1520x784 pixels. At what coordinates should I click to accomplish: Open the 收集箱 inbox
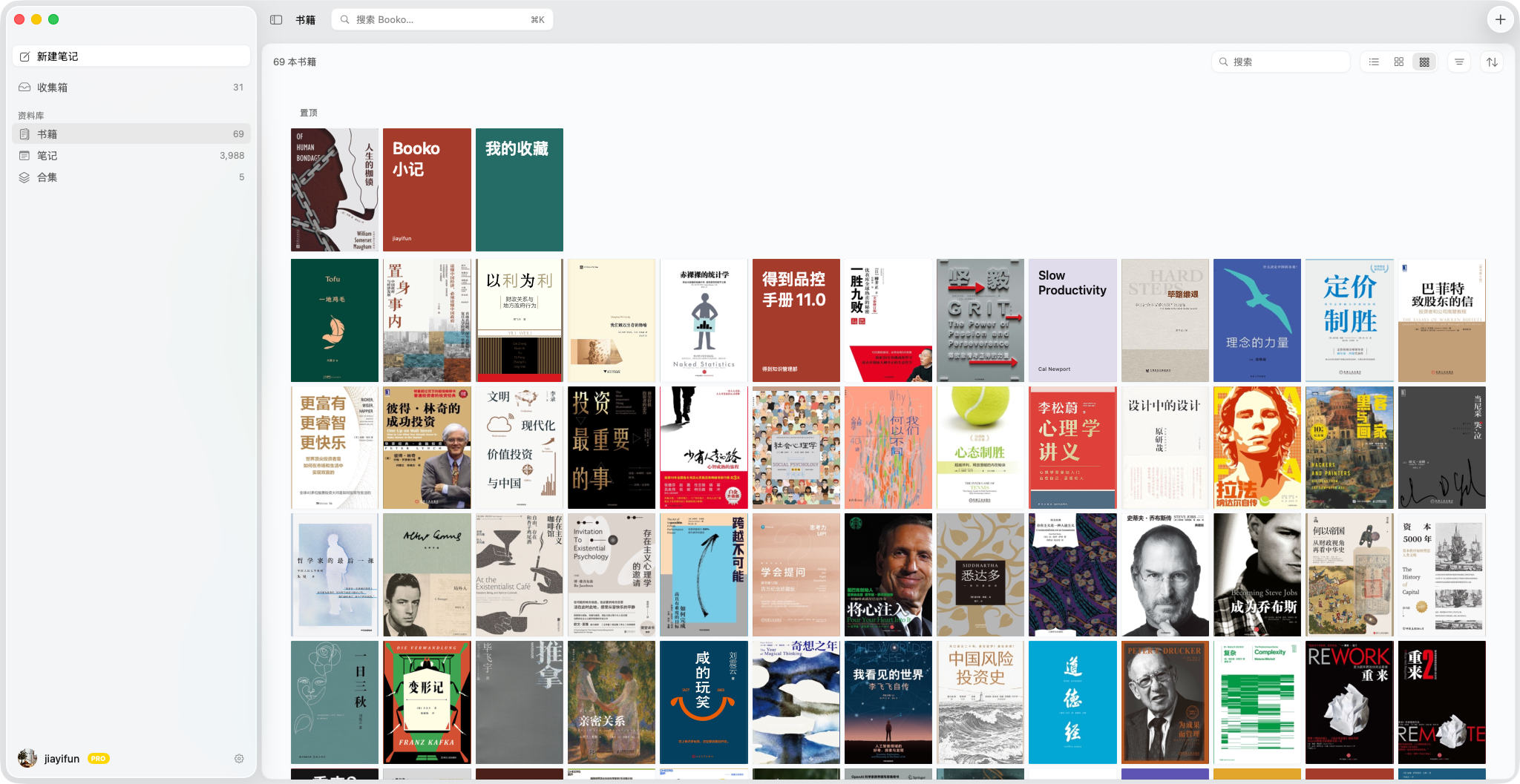(131, 88)
